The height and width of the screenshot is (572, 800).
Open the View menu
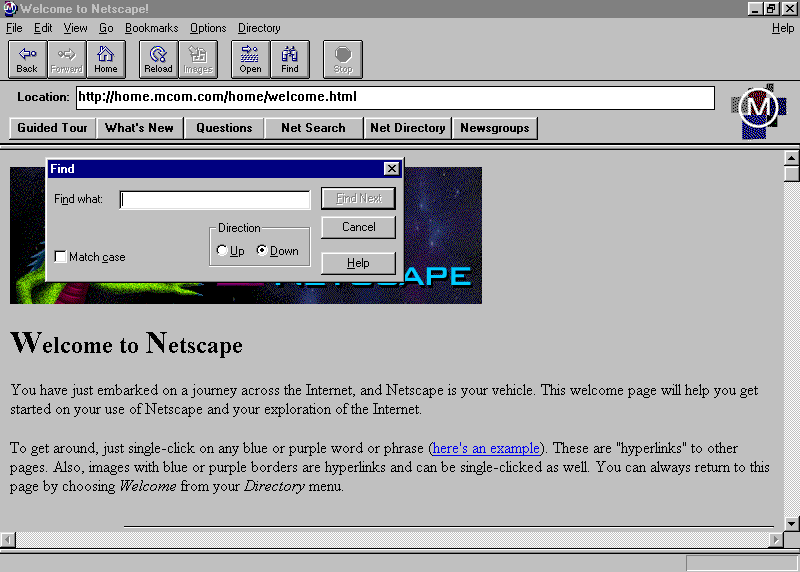(x=76, y=28)
